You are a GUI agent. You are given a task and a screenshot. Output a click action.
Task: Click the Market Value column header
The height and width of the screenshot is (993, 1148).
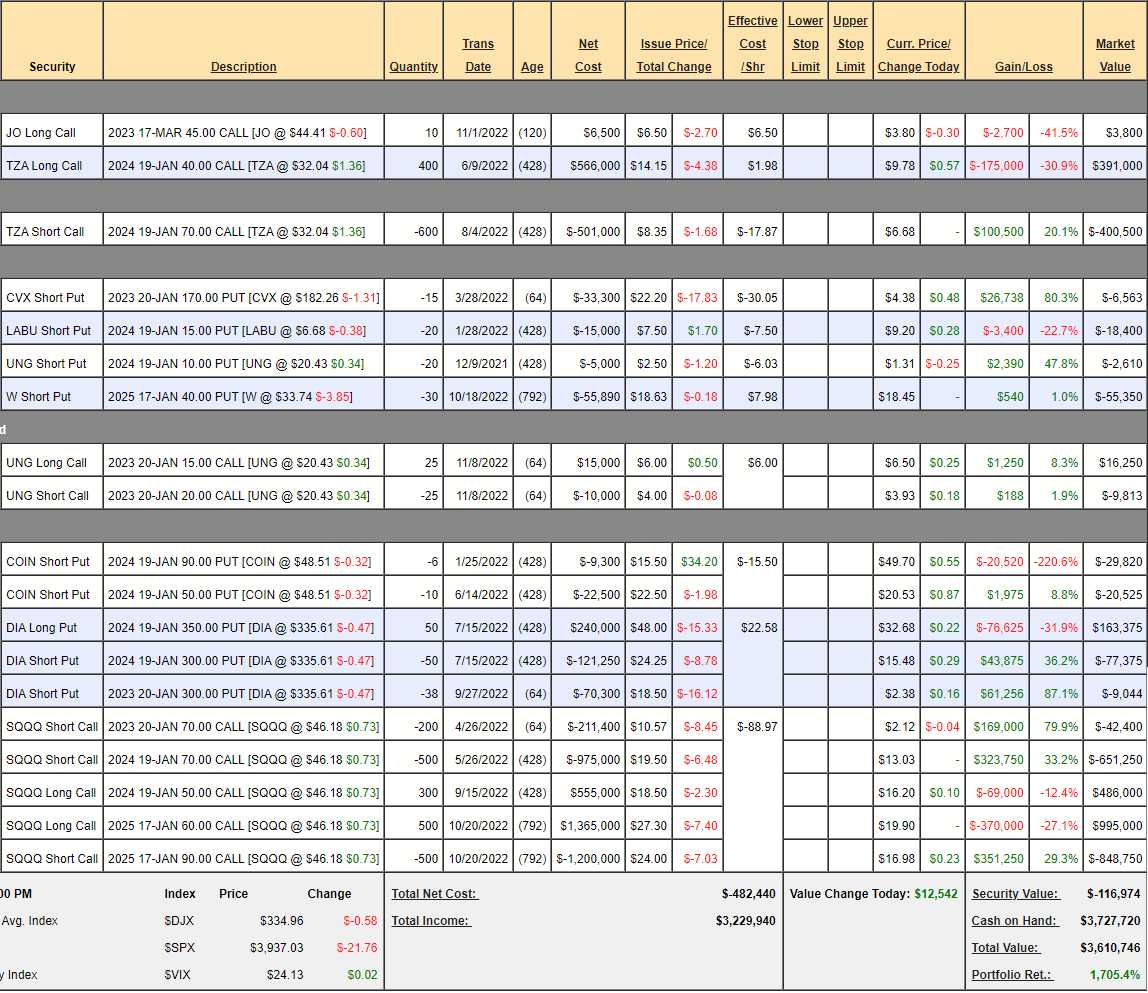pyautogui.click(x=1115, y=55)
